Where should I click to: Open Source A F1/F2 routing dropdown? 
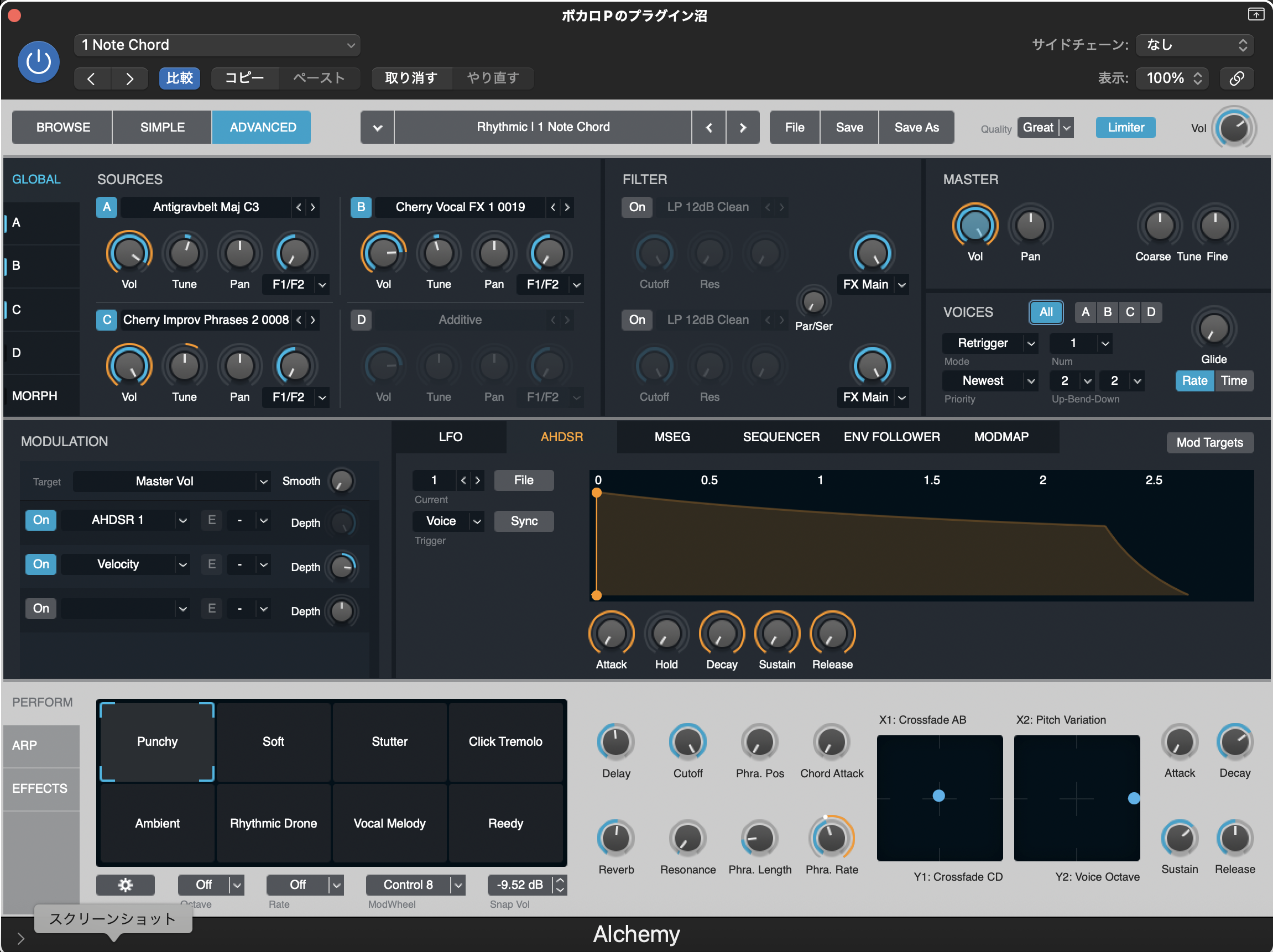coord(296,284)
